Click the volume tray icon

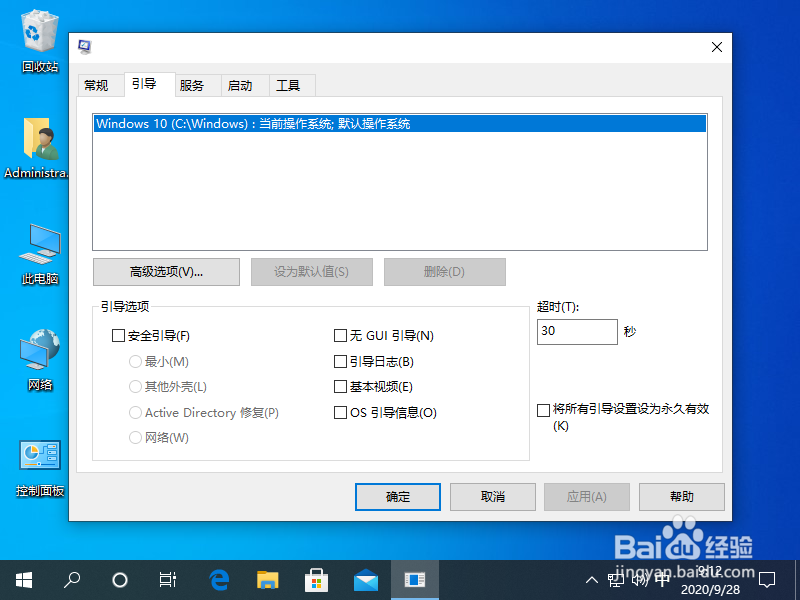click(639, 580)
